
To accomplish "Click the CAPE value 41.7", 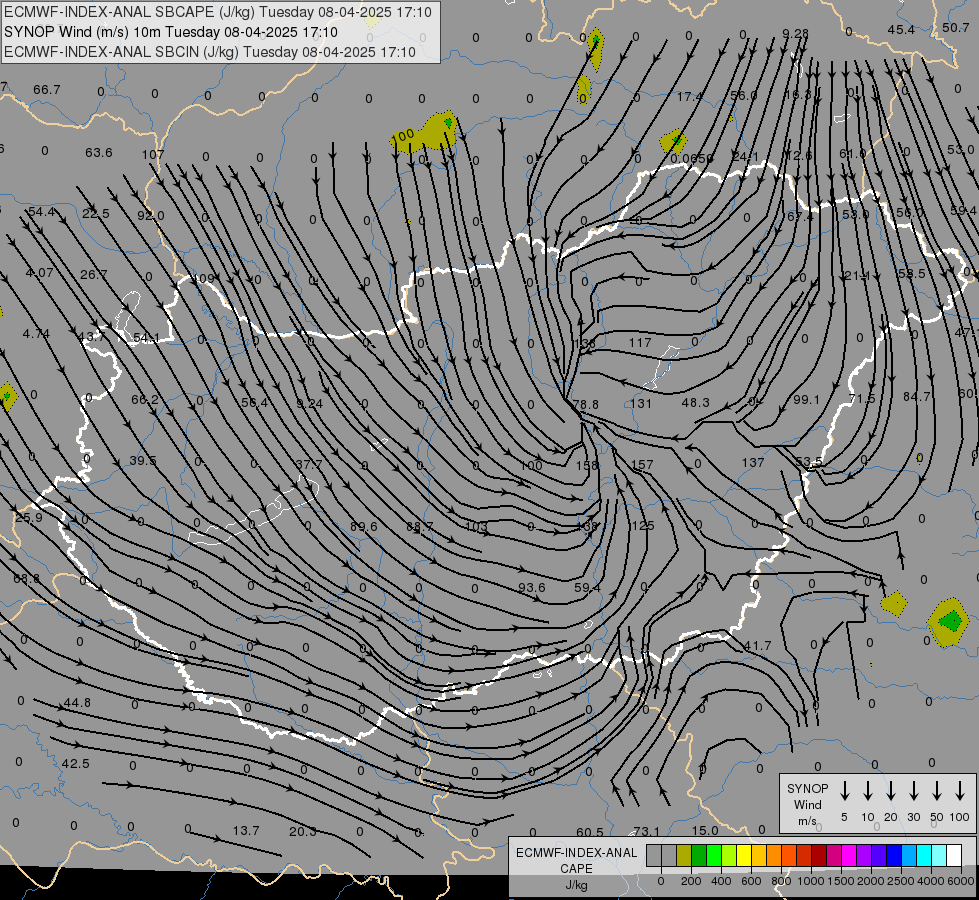I will 758,645.
